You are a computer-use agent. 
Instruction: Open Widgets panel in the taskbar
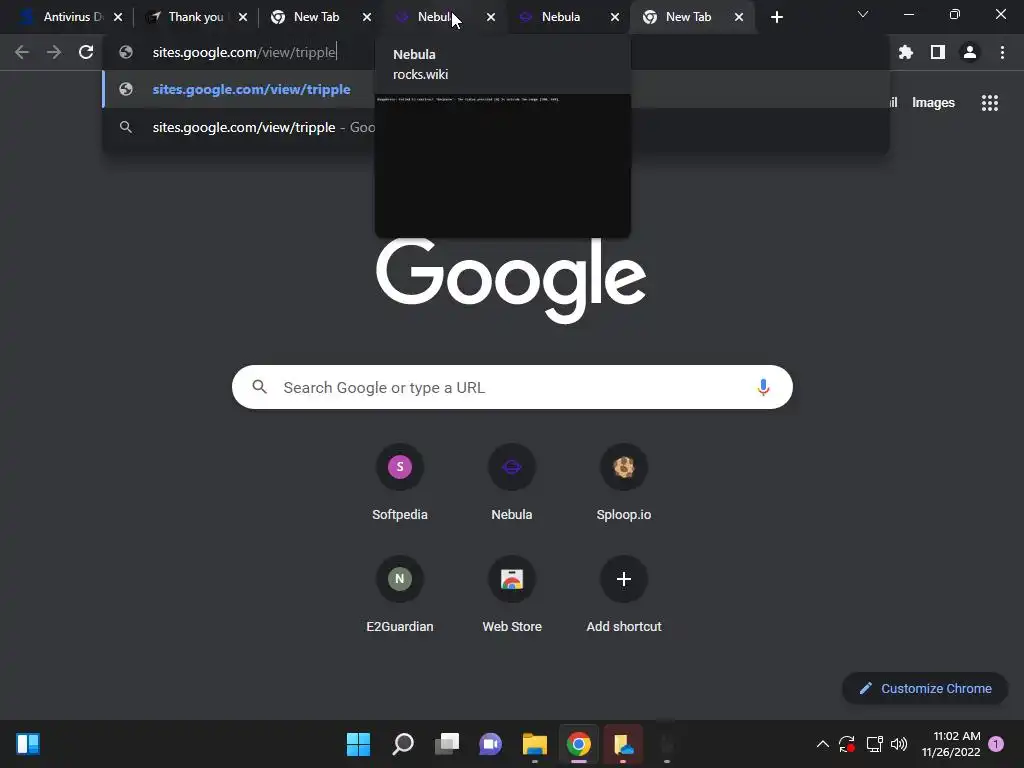click(x=28, y=744)
